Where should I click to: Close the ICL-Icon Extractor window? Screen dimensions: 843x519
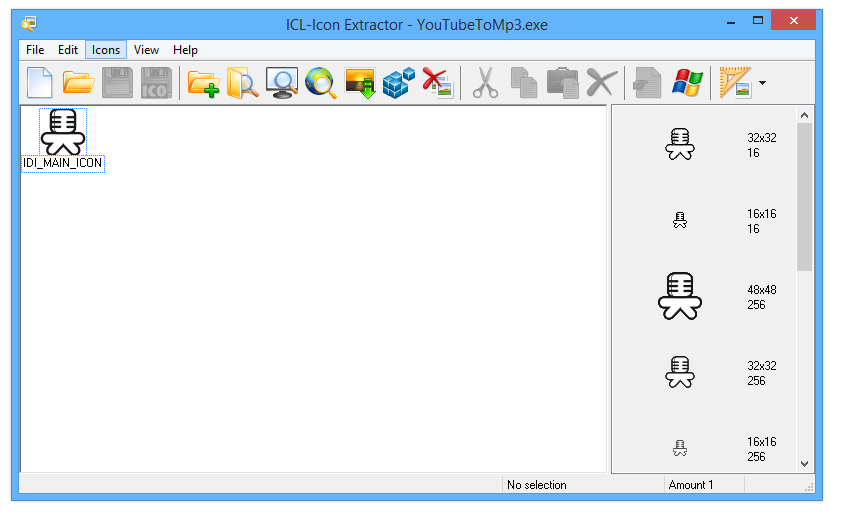click(794, 20)
